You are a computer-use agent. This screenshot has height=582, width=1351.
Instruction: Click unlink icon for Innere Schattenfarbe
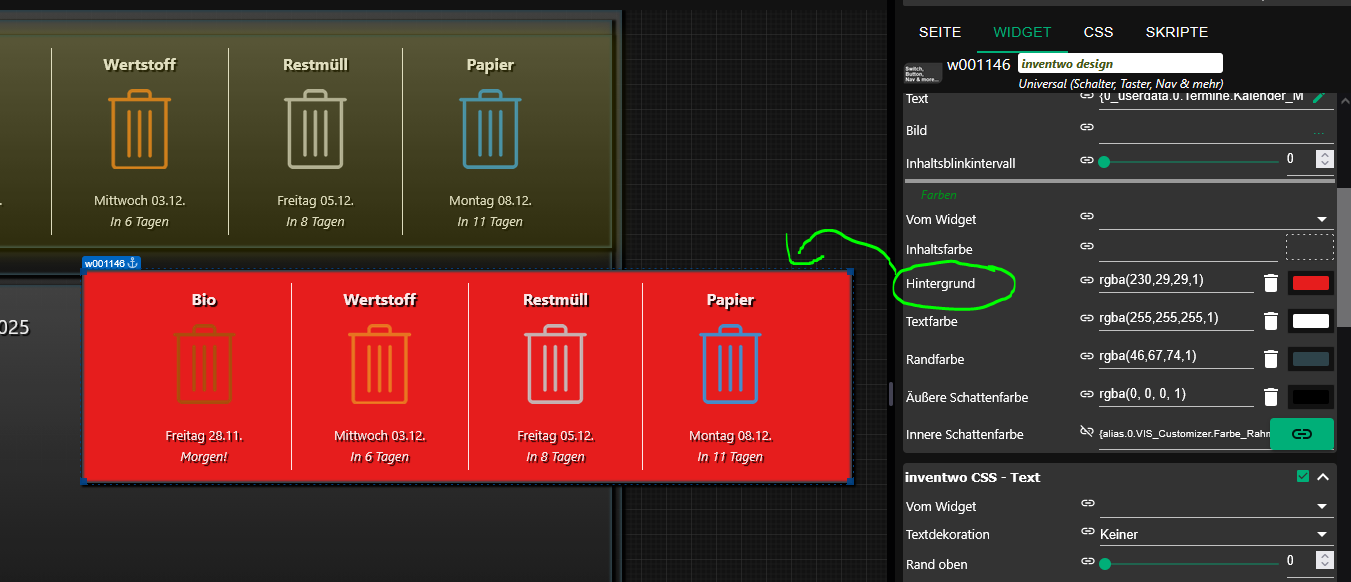point(1087,431)
